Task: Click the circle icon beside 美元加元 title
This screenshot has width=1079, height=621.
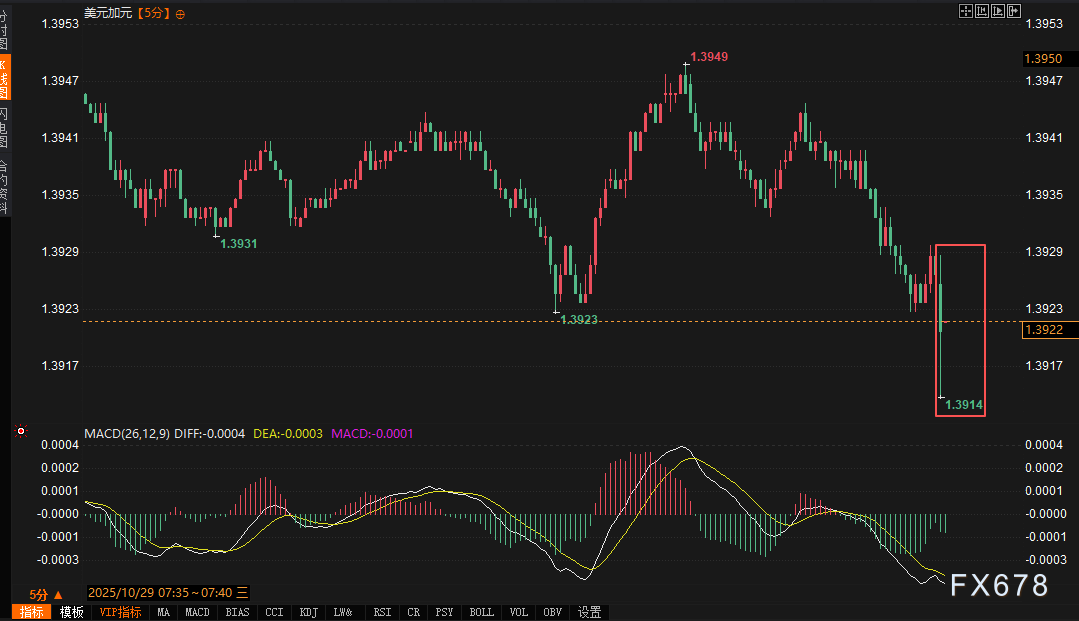Action: pos(179,13)
